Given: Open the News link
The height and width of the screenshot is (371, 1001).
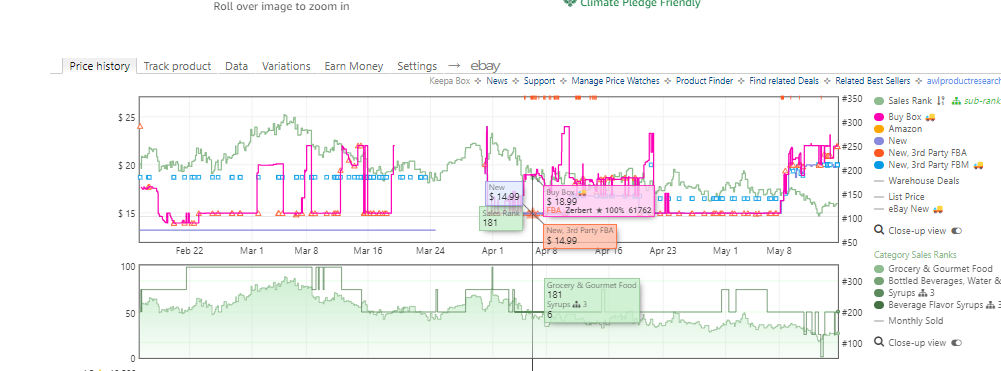Looking at the screenshot, I should point(497,81).
